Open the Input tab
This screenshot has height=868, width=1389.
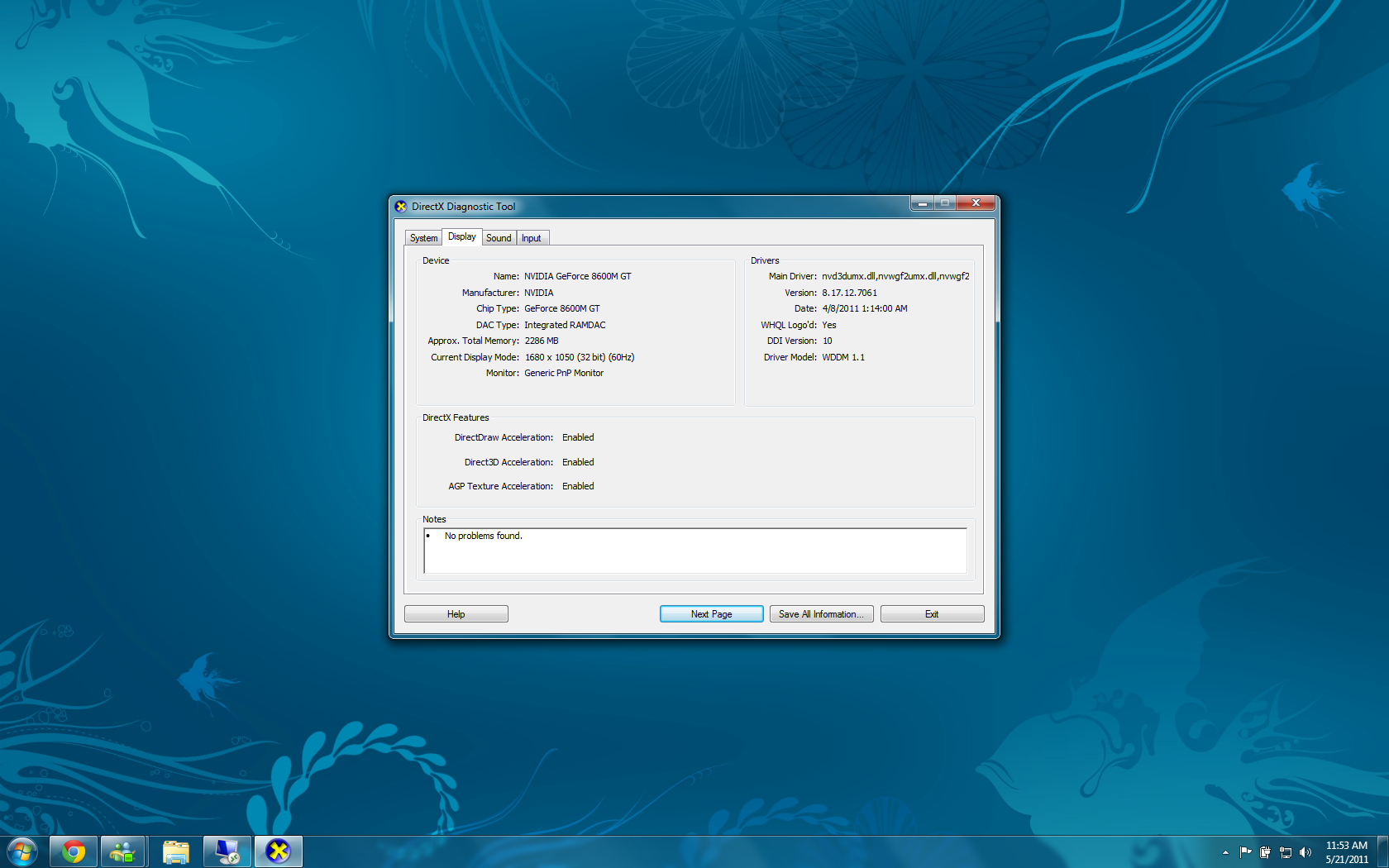click(532, 238)
